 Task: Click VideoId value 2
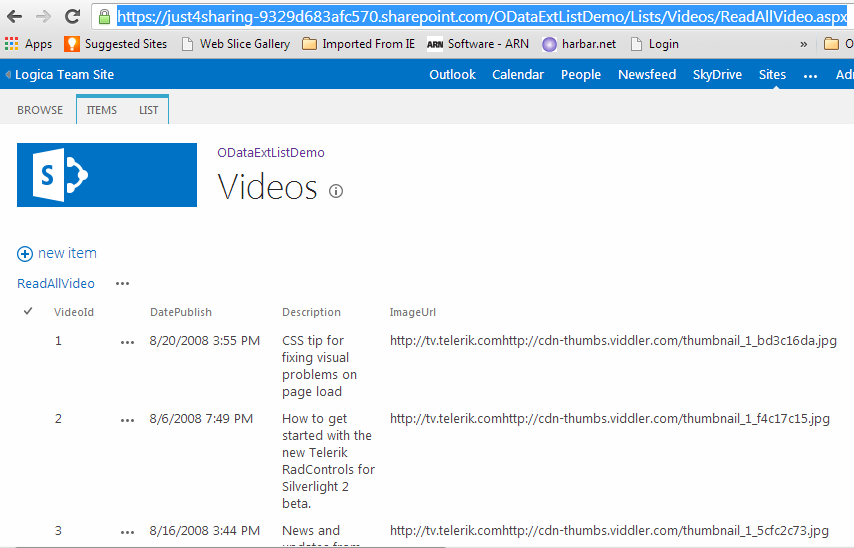pyautogui.click(x=58, y=419)
